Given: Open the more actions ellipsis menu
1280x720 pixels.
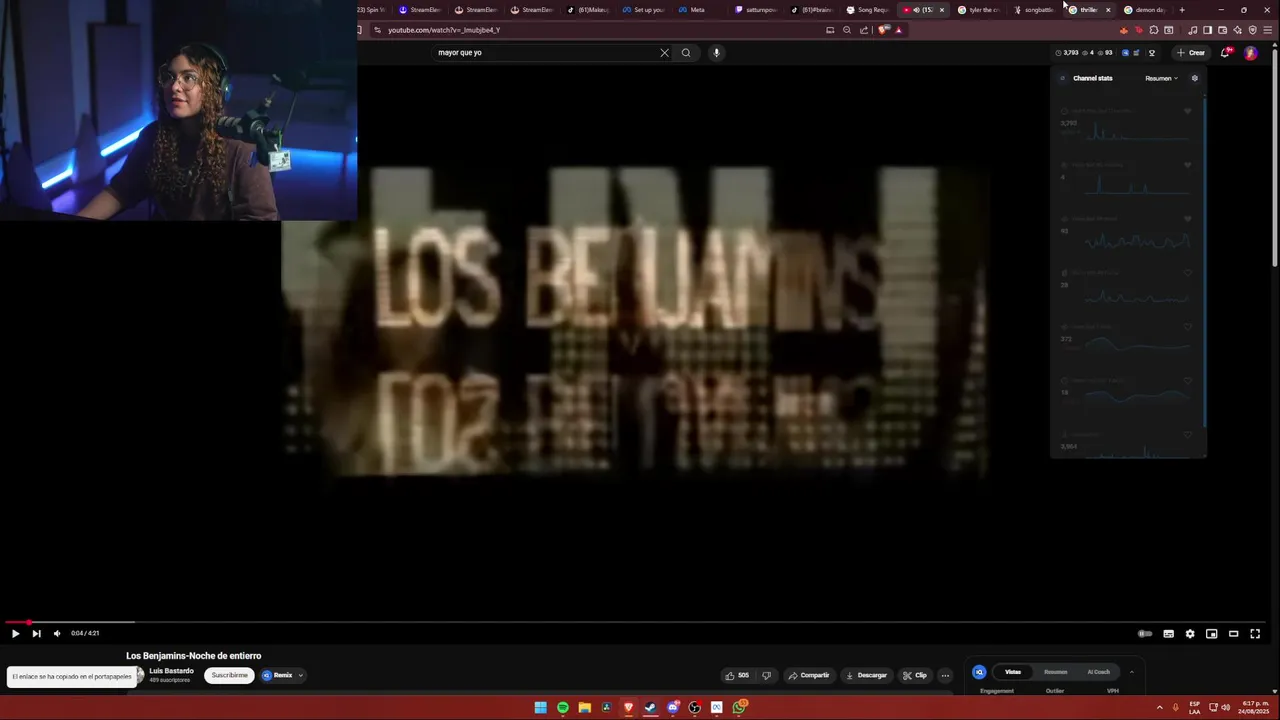Looking at the screenshot, I should [x=945, y=675].
